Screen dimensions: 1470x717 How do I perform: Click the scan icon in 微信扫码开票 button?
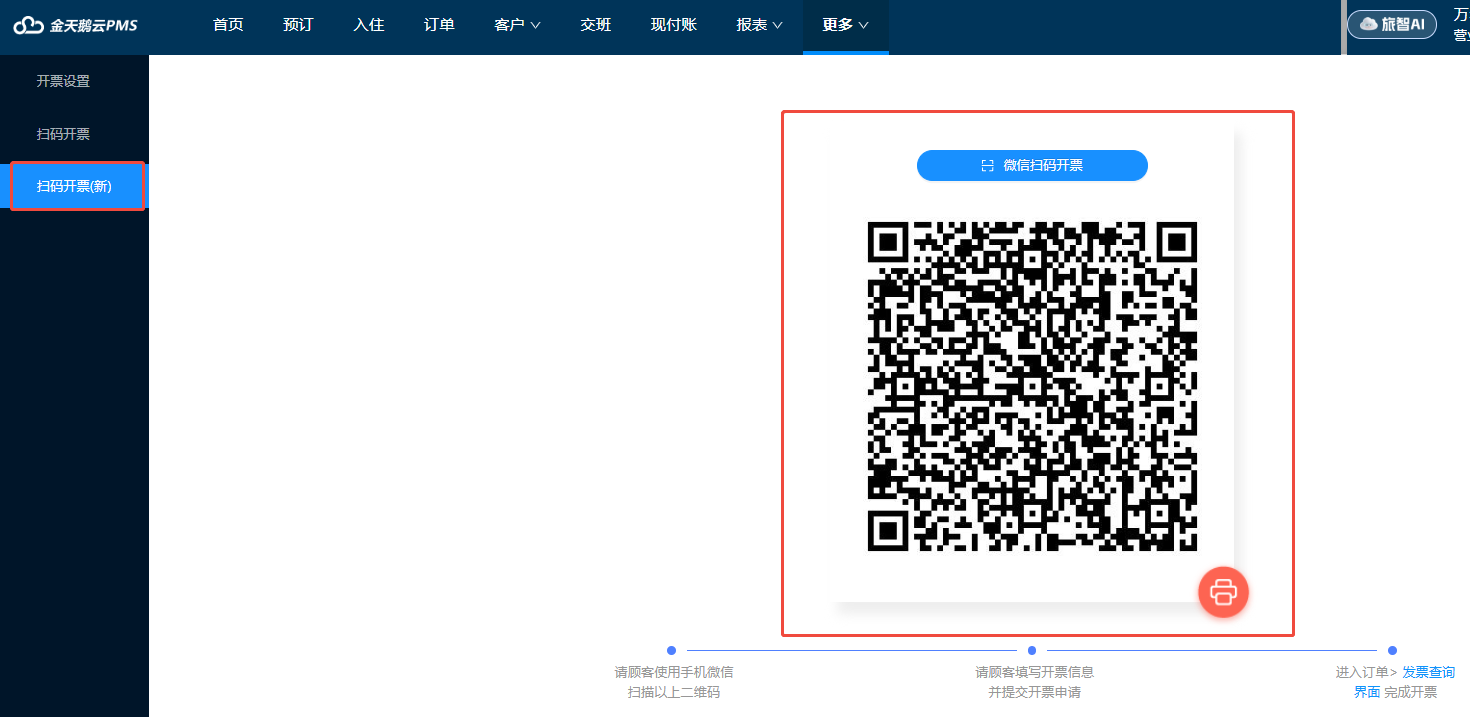tap(987, 165)
